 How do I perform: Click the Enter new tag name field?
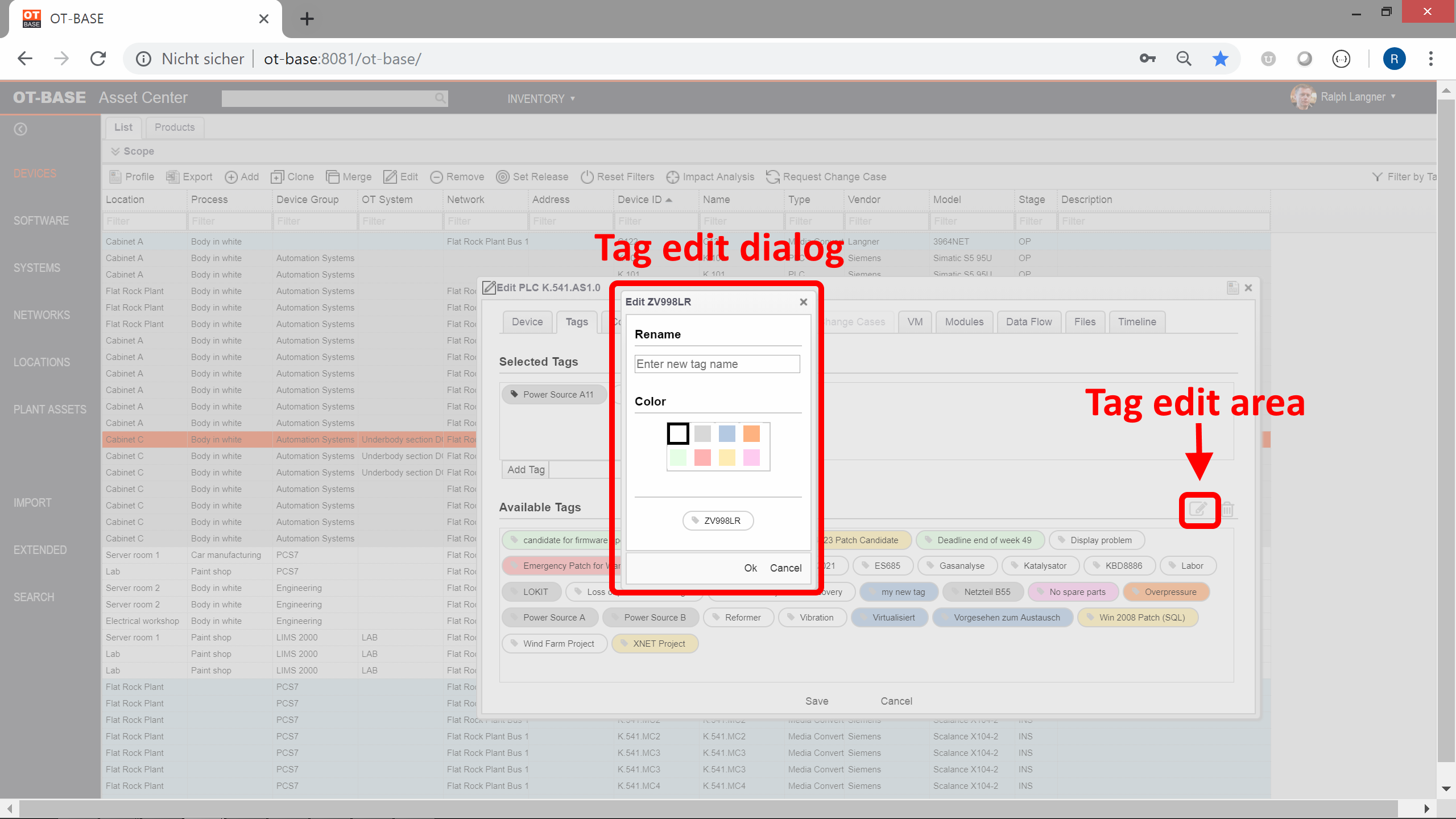717,364
